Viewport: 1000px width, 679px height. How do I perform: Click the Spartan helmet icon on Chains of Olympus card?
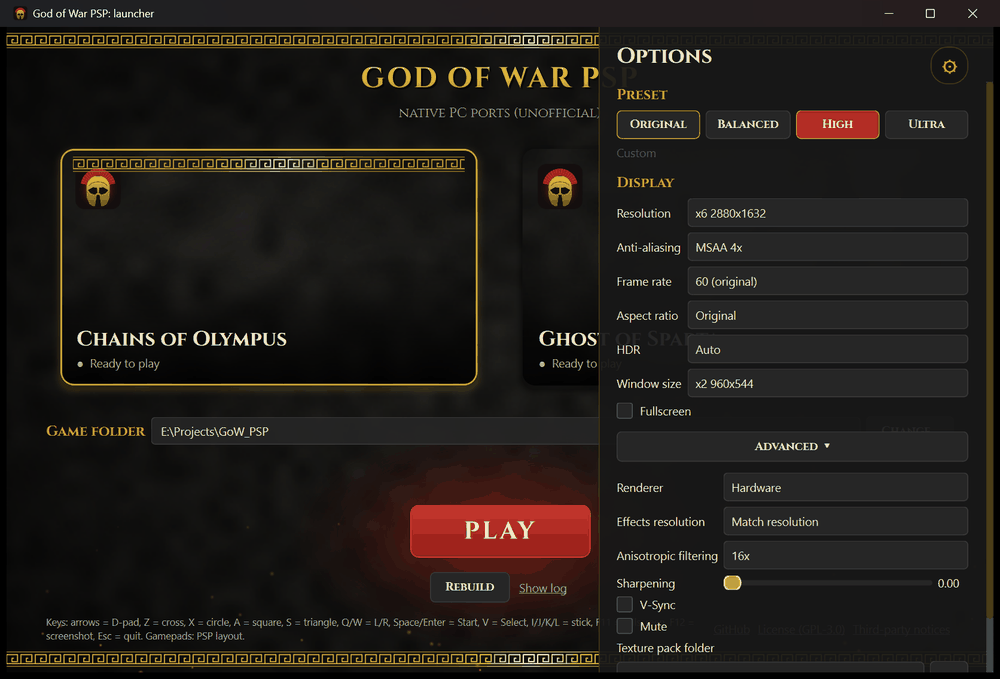point(98,189)
